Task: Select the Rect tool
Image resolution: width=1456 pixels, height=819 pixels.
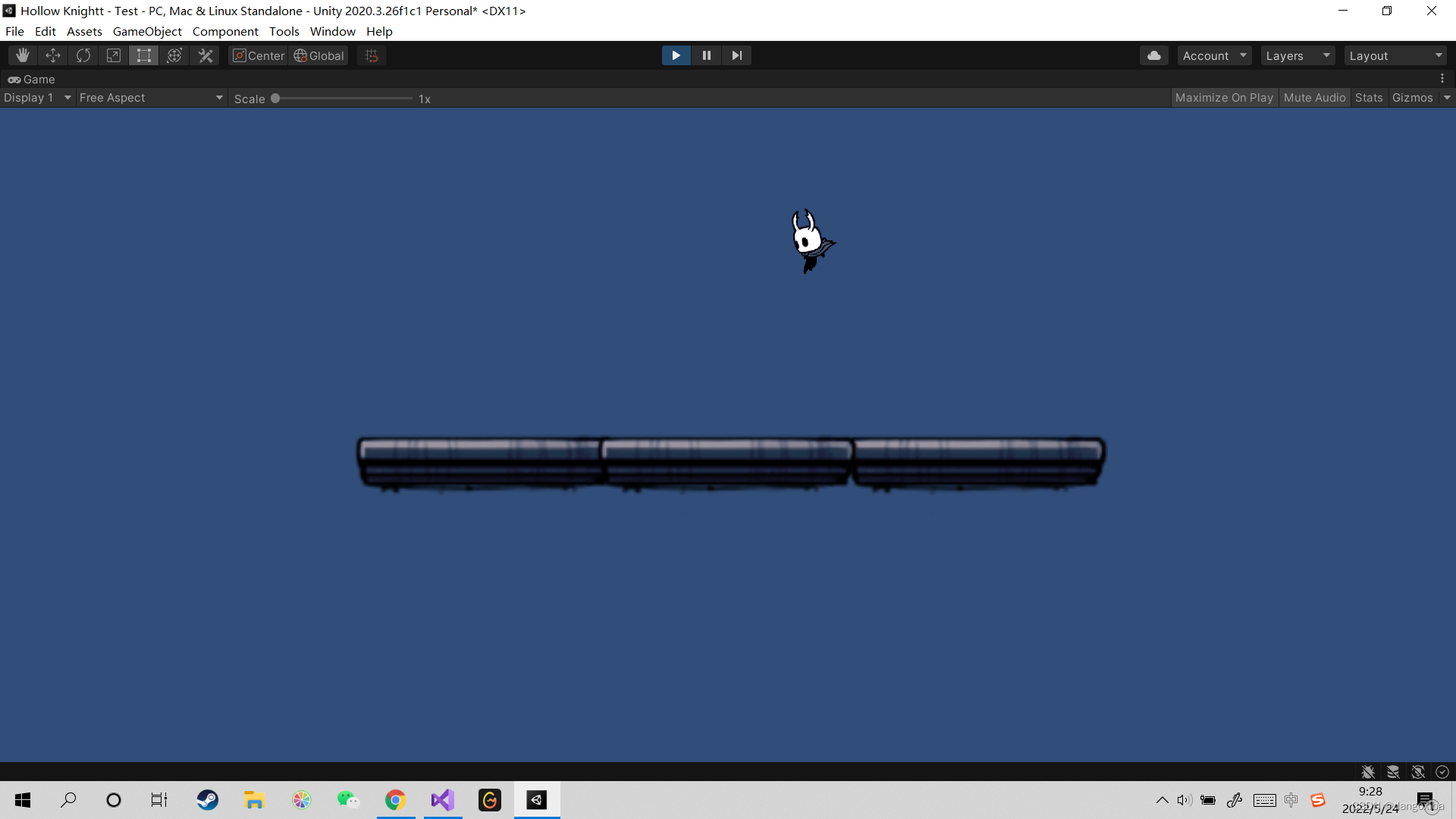Action: 144,55
